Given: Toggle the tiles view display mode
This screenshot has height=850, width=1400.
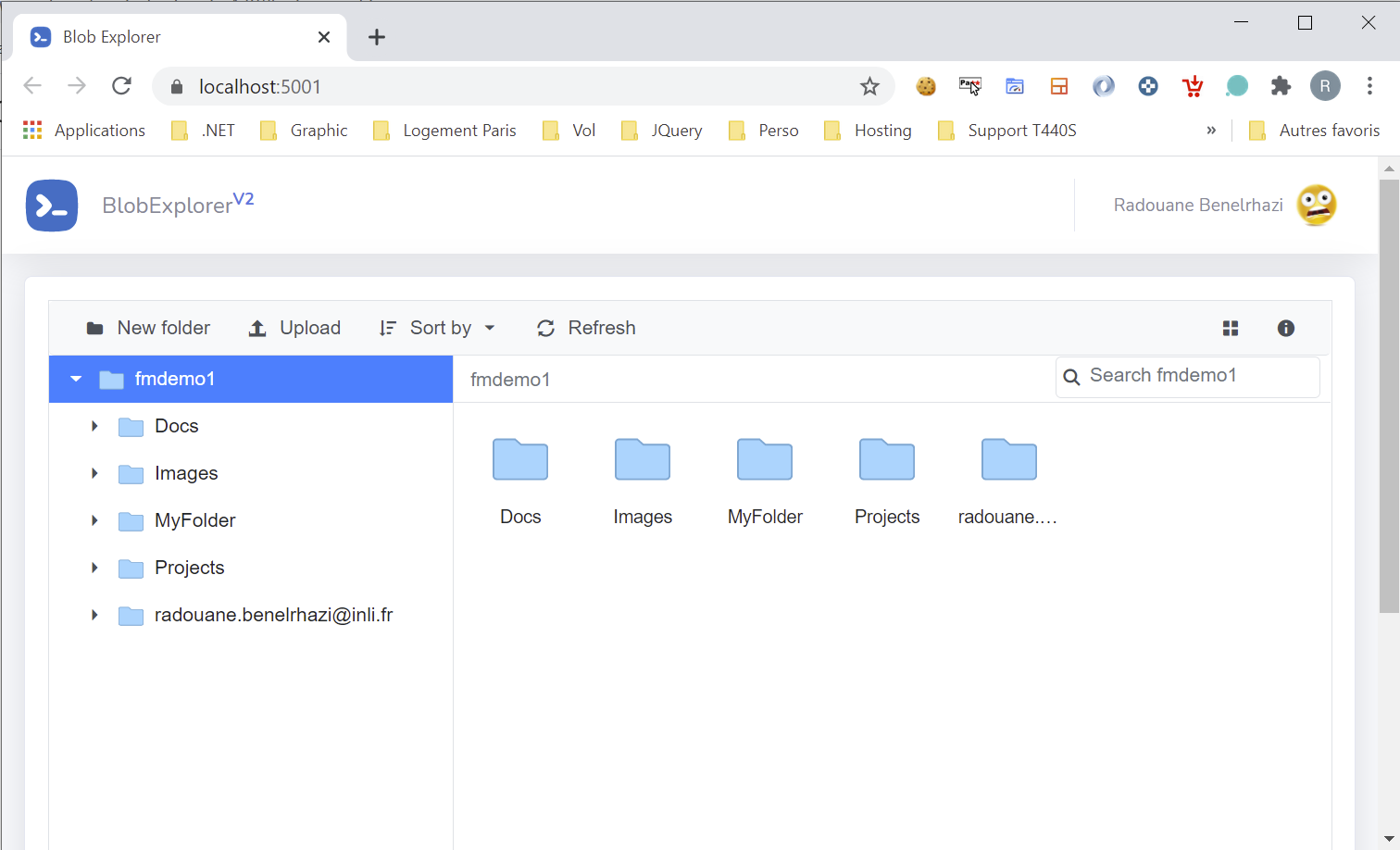Looking at the screenshot, I should pos(1230,328).
